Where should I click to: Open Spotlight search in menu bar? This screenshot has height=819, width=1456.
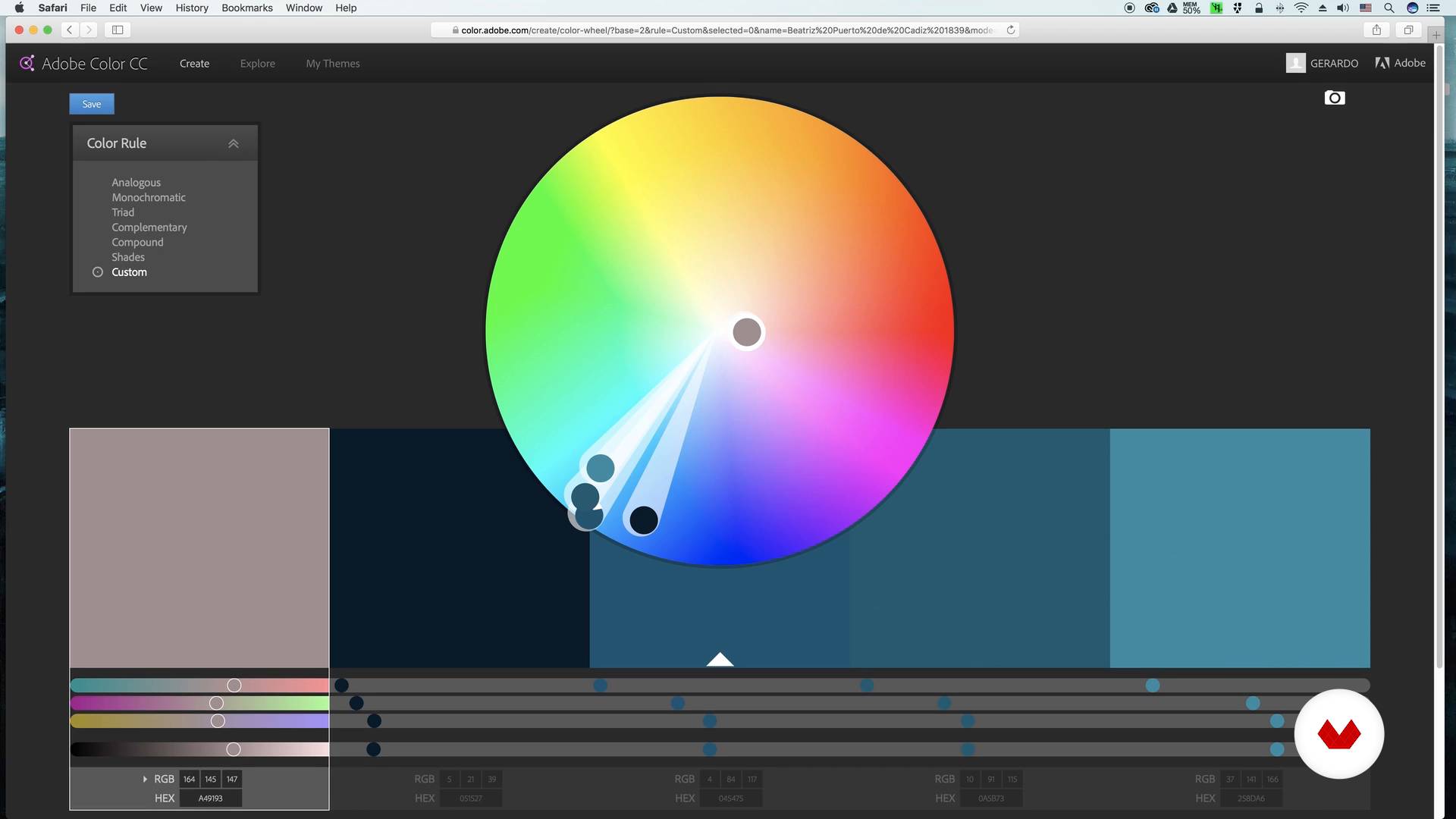pos(1389,8)
